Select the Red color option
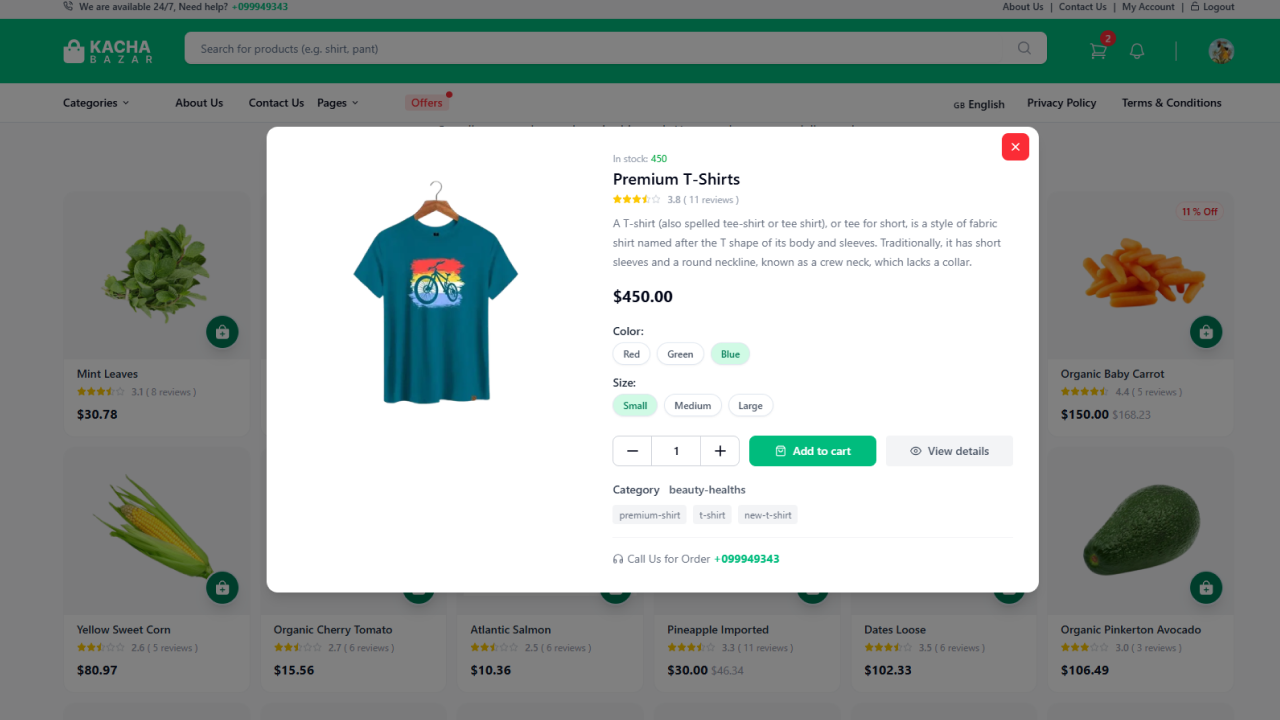This screenshot has height=720, width=1280. tap(631, 354)
